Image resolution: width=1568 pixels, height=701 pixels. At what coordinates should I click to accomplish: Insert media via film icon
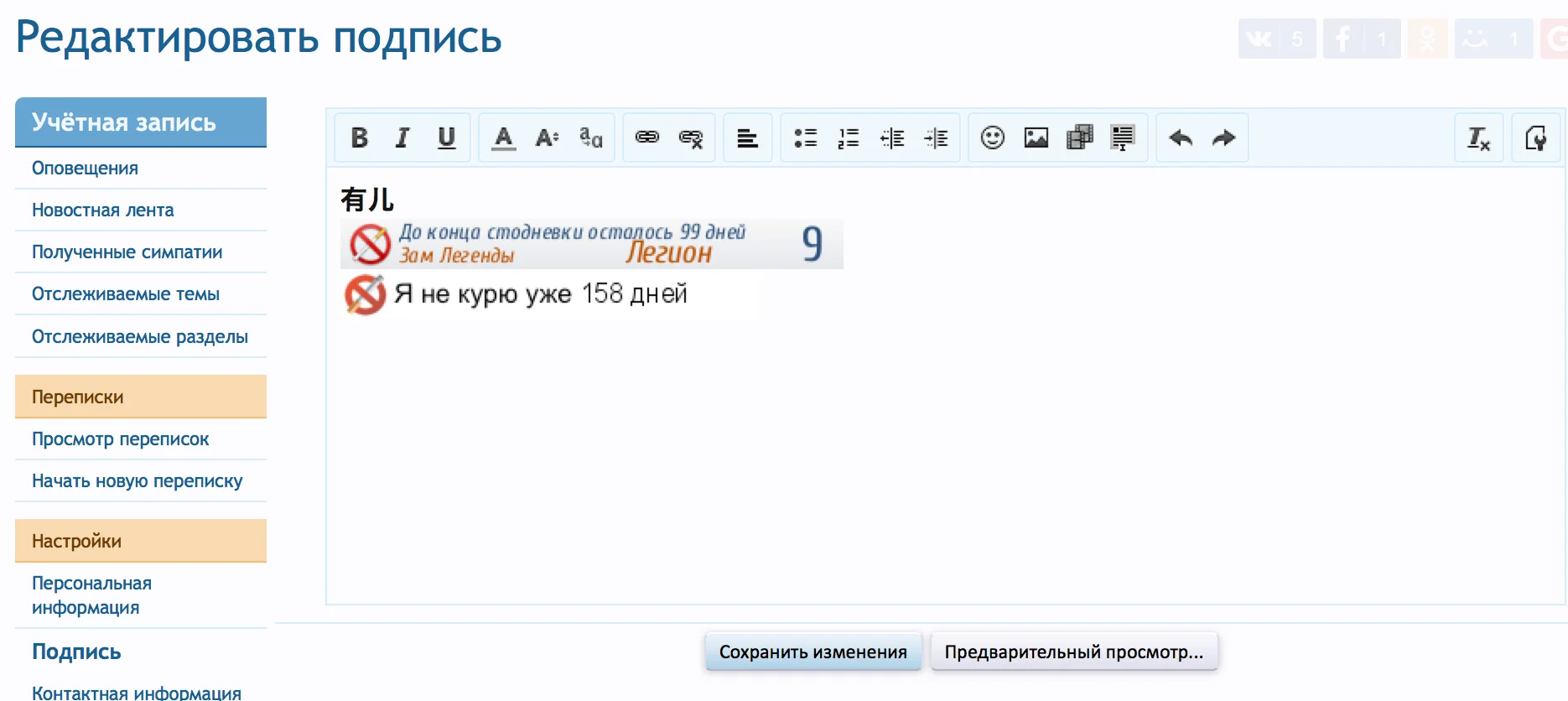(x=1080, y=138)
